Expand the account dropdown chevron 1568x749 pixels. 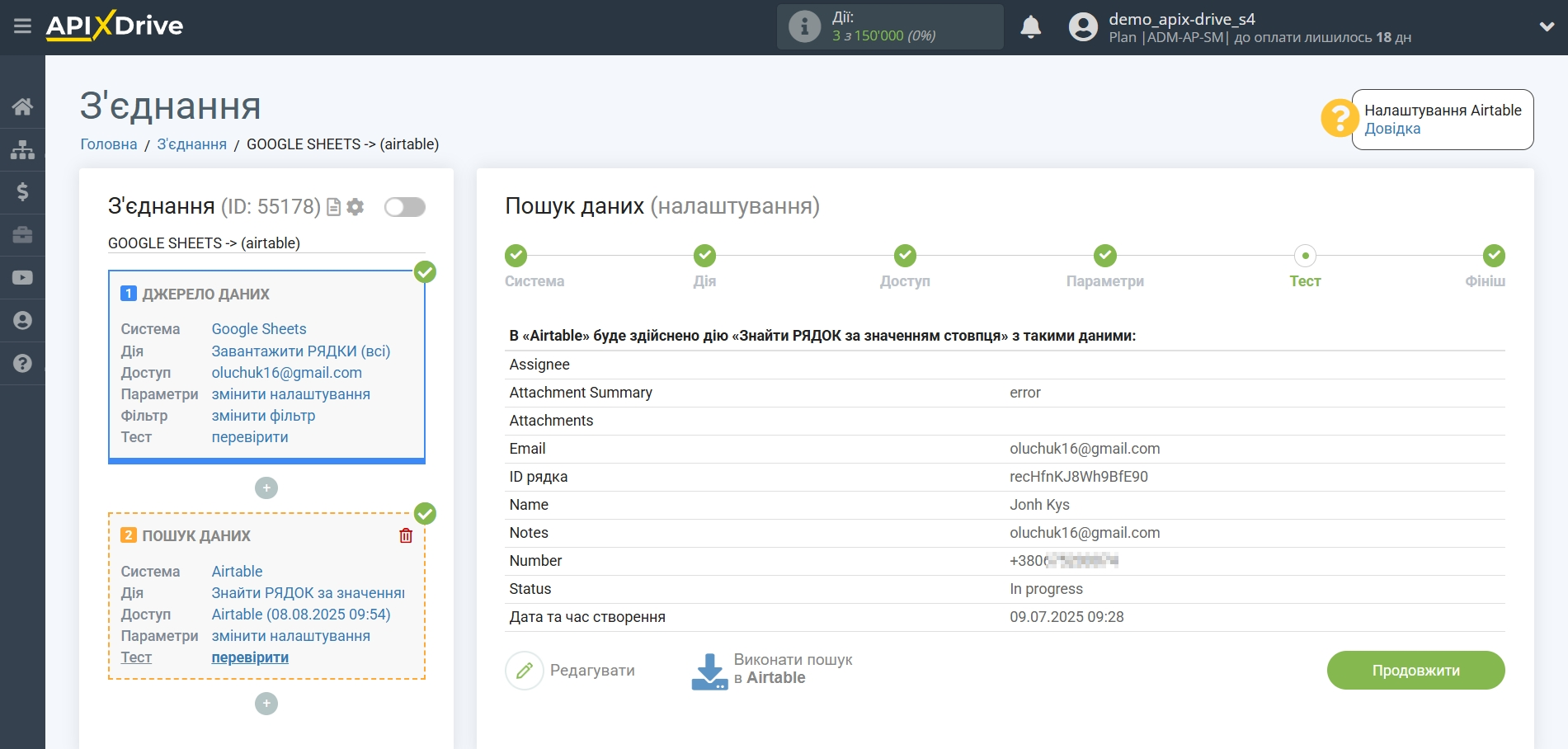(x=1547, y=27)
